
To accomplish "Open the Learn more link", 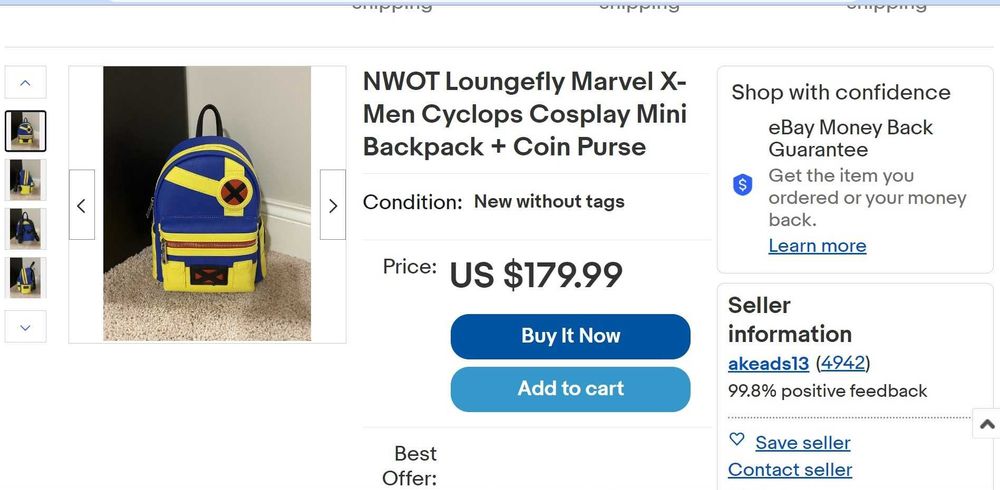I will click(817, 246).
